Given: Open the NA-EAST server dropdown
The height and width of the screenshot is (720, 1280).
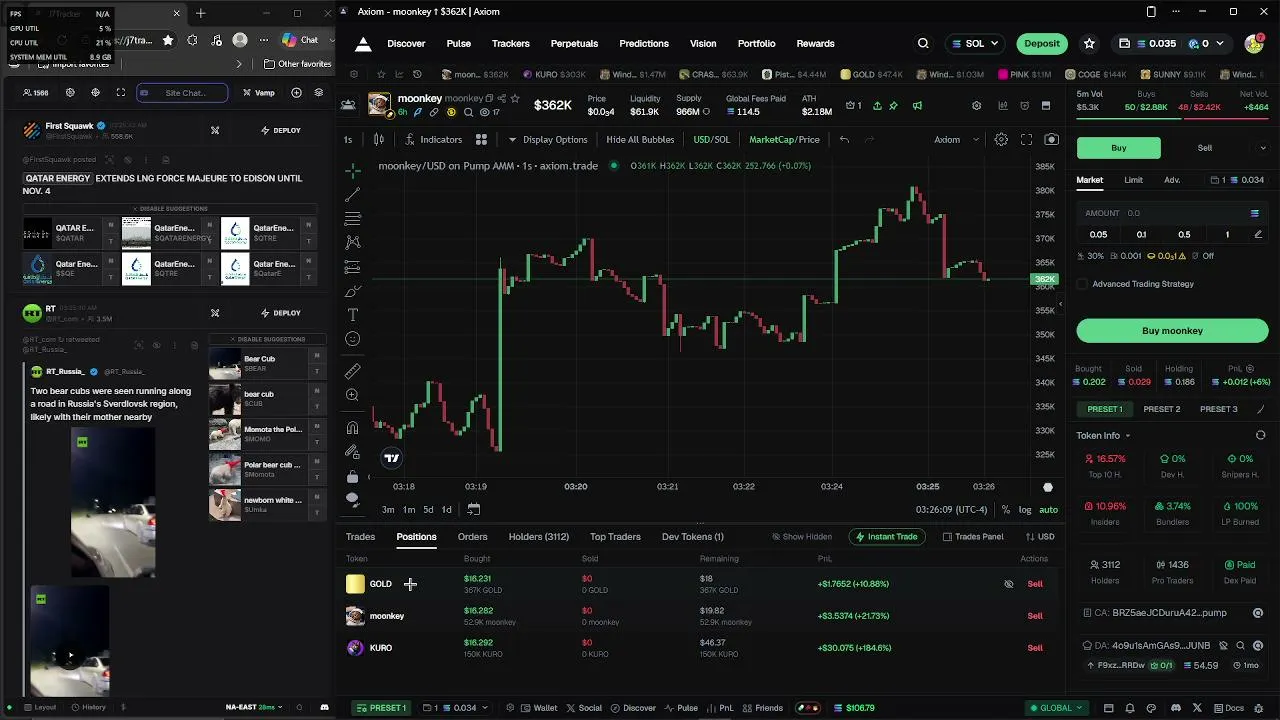Looking at the screenshot, I should coord(254,707).
